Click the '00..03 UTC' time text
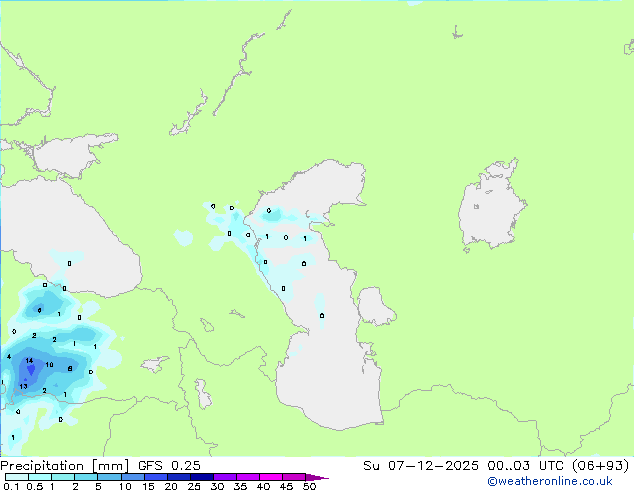The width and height of the screenshot is (634, 490). (x=526, y=466)
